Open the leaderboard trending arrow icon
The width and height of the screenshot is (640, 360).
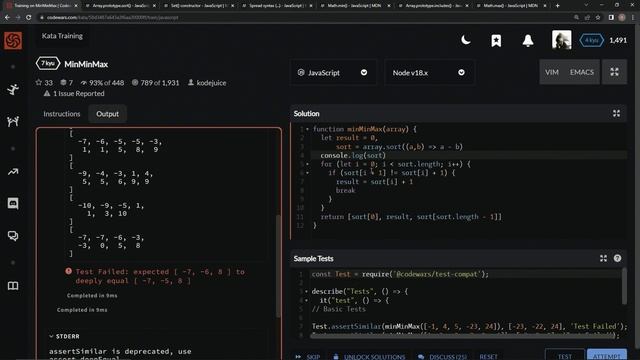tap(13, 172)
